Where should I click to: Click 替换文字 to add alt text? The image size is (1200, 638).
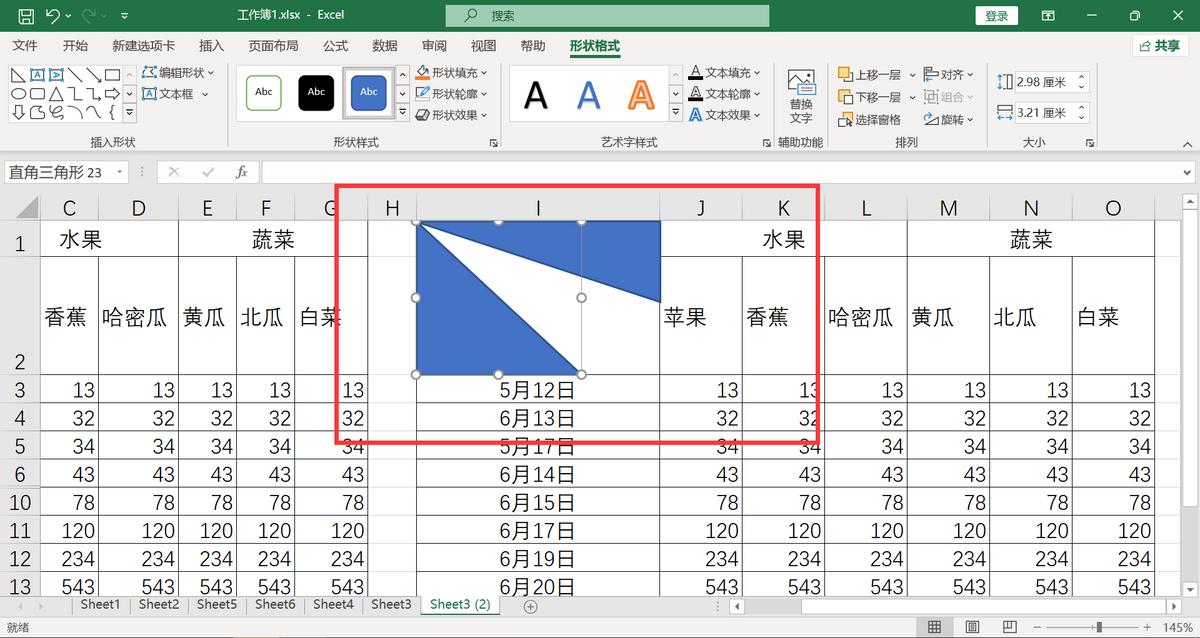click(x=801, y=92)
